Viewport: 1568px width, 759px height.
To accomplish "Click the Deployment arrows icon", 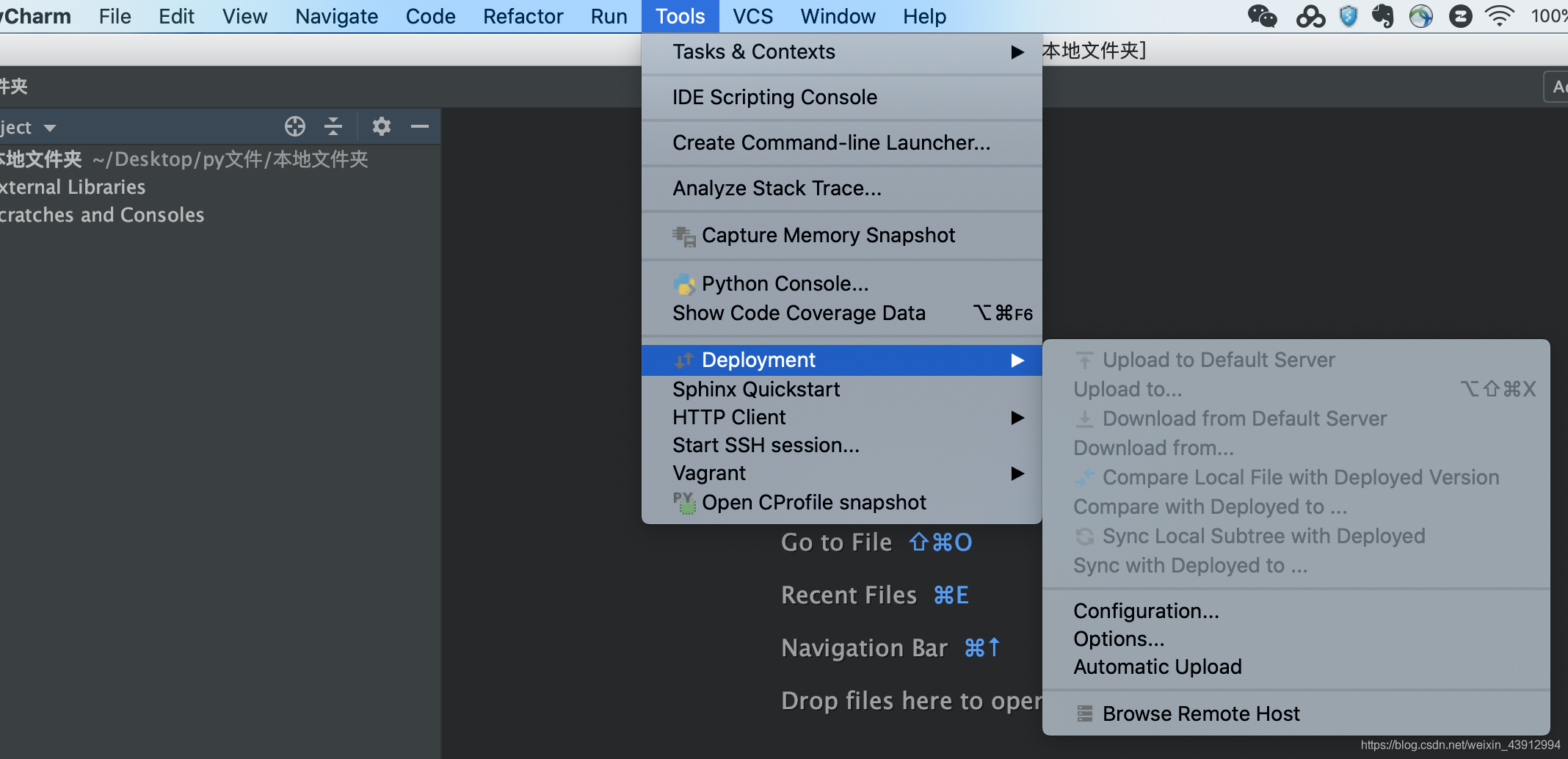I will (683, 360).
